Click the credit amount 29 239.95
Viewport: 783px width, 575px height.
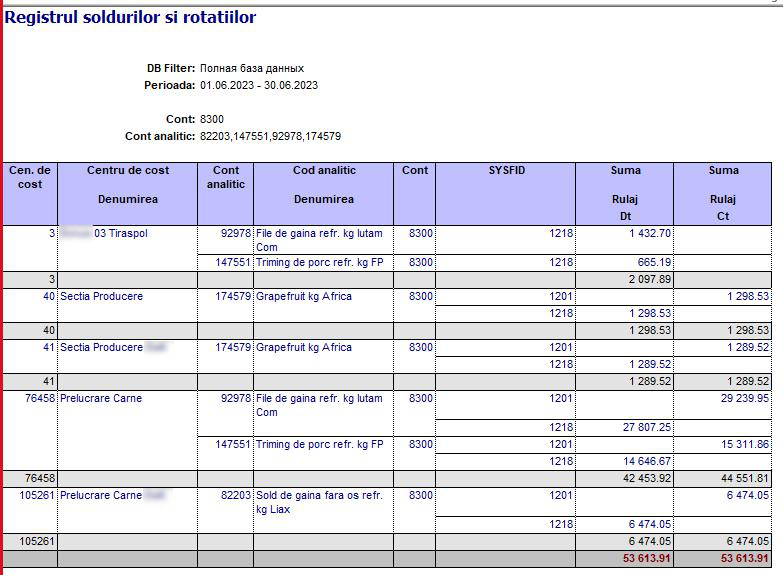click(745, 398)
